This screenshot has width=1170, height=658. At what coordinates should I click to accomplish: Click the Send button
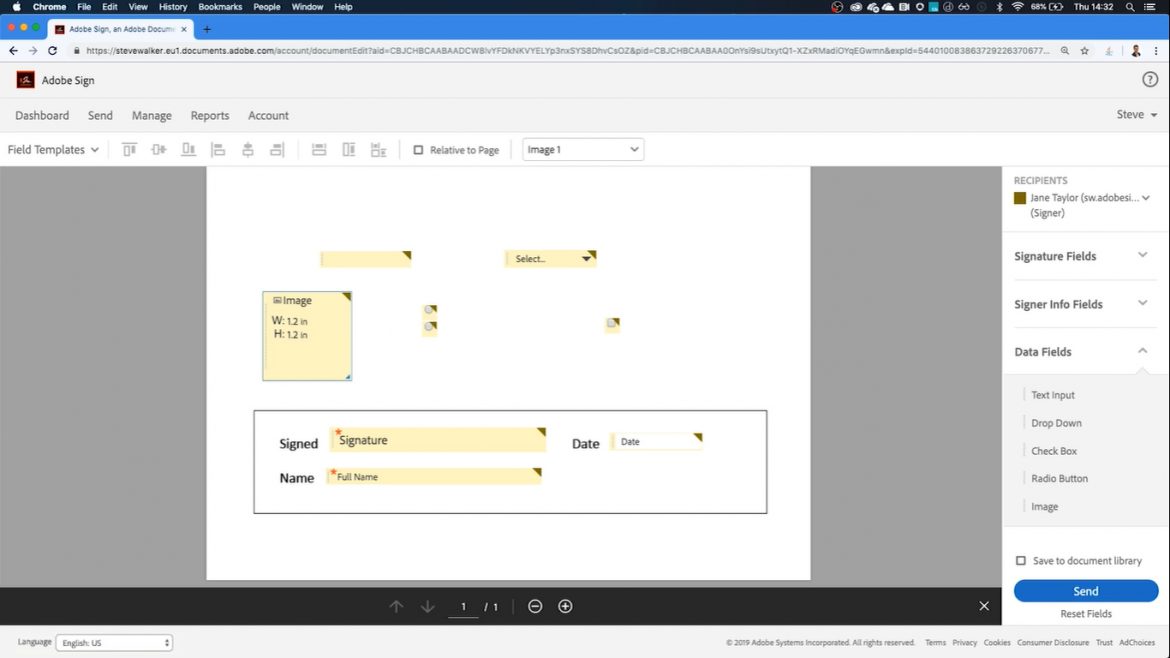point(1085,590)
